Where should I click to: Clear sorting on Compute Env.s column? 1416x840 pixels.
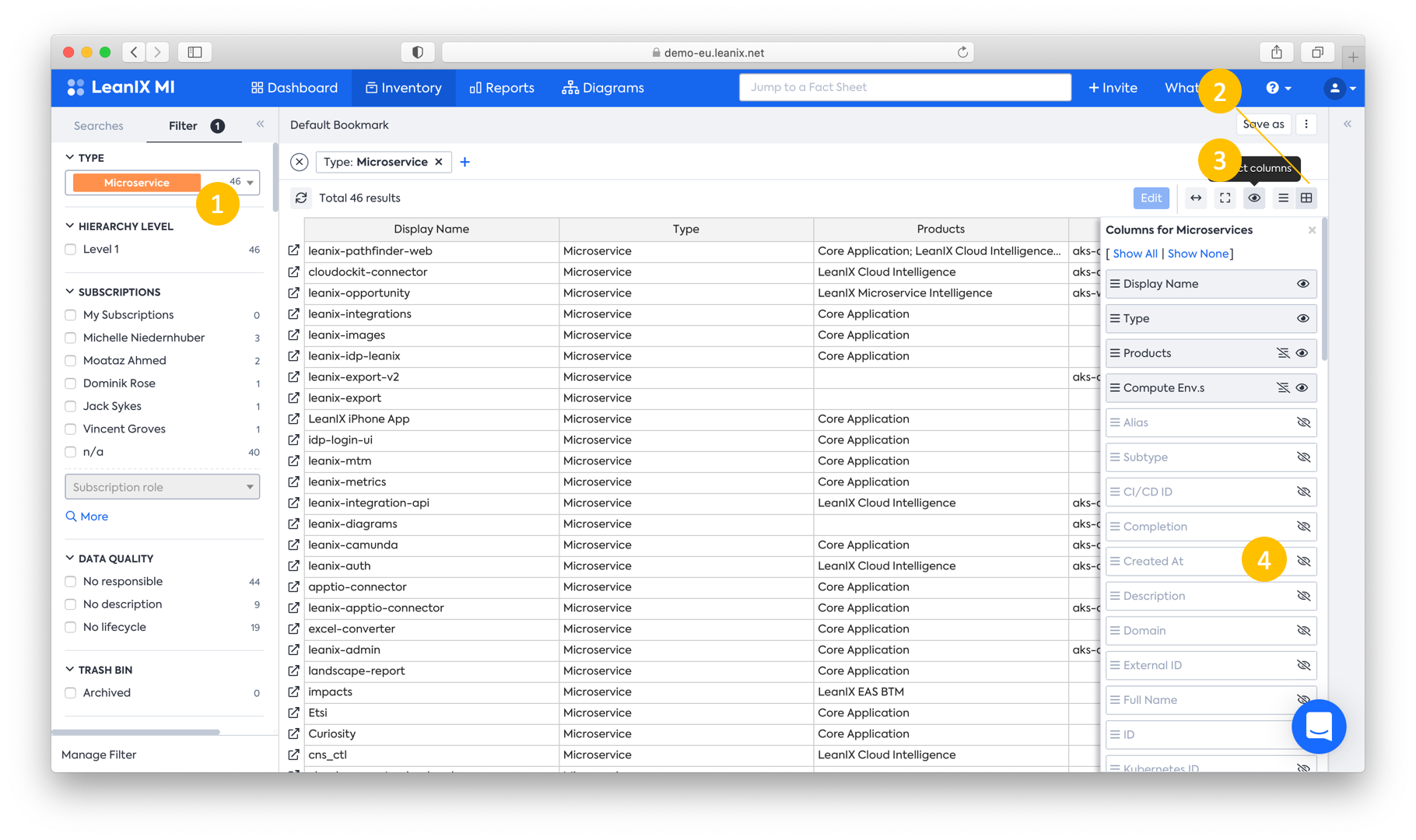[1282, 387]
